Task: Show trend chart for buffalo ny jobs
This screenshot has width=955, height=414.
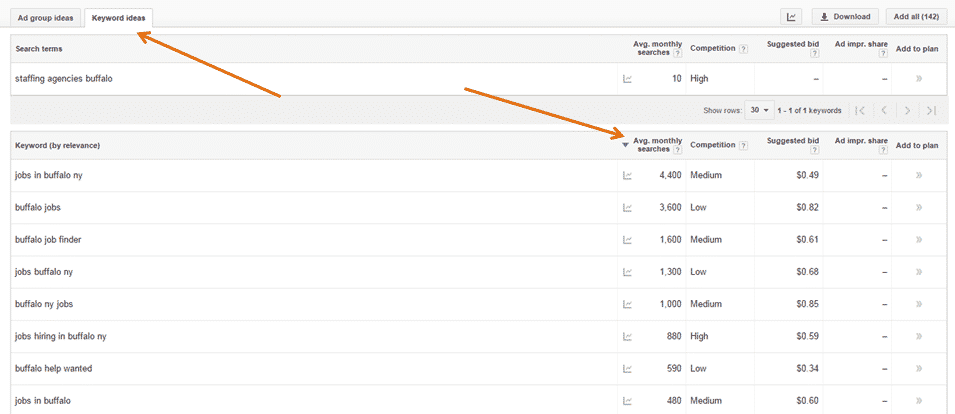Action: [627, 304]
